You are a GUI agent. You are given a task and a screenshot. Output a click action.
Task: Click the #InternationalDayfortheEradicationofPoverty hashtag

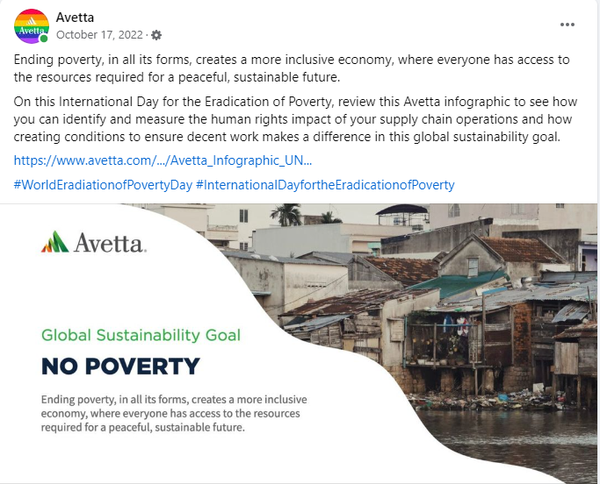pyautogui.click(x=326, y=184)
